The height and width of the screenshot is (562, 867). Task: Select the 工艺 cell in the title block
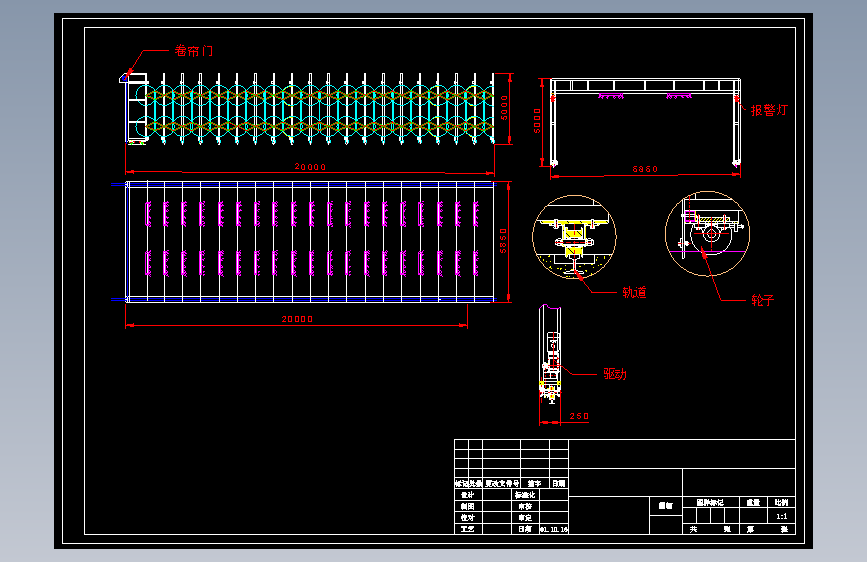[468, 529]
